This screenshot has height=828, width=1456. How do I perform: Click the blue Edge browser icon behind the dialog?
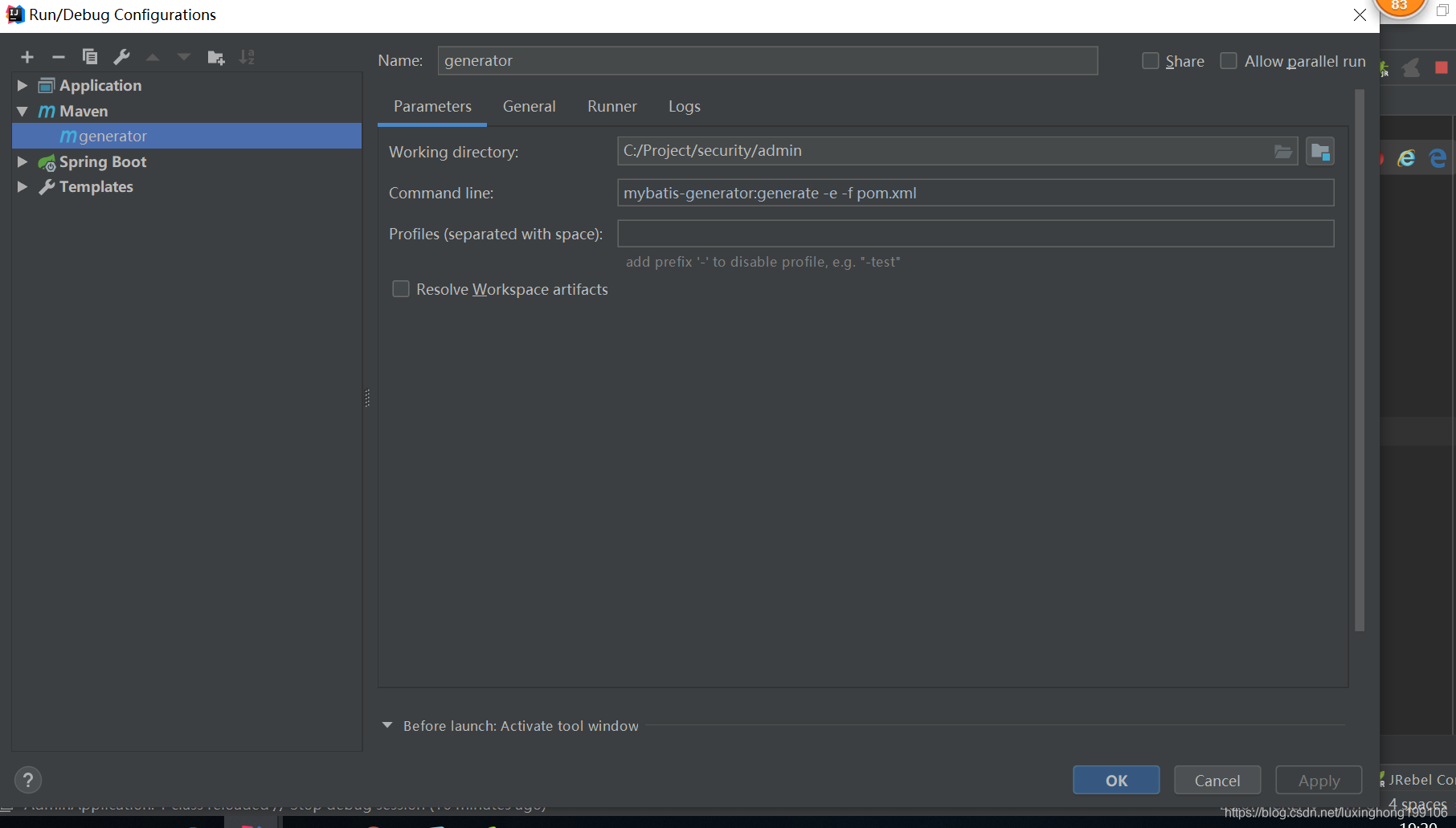pos(1438,158)
